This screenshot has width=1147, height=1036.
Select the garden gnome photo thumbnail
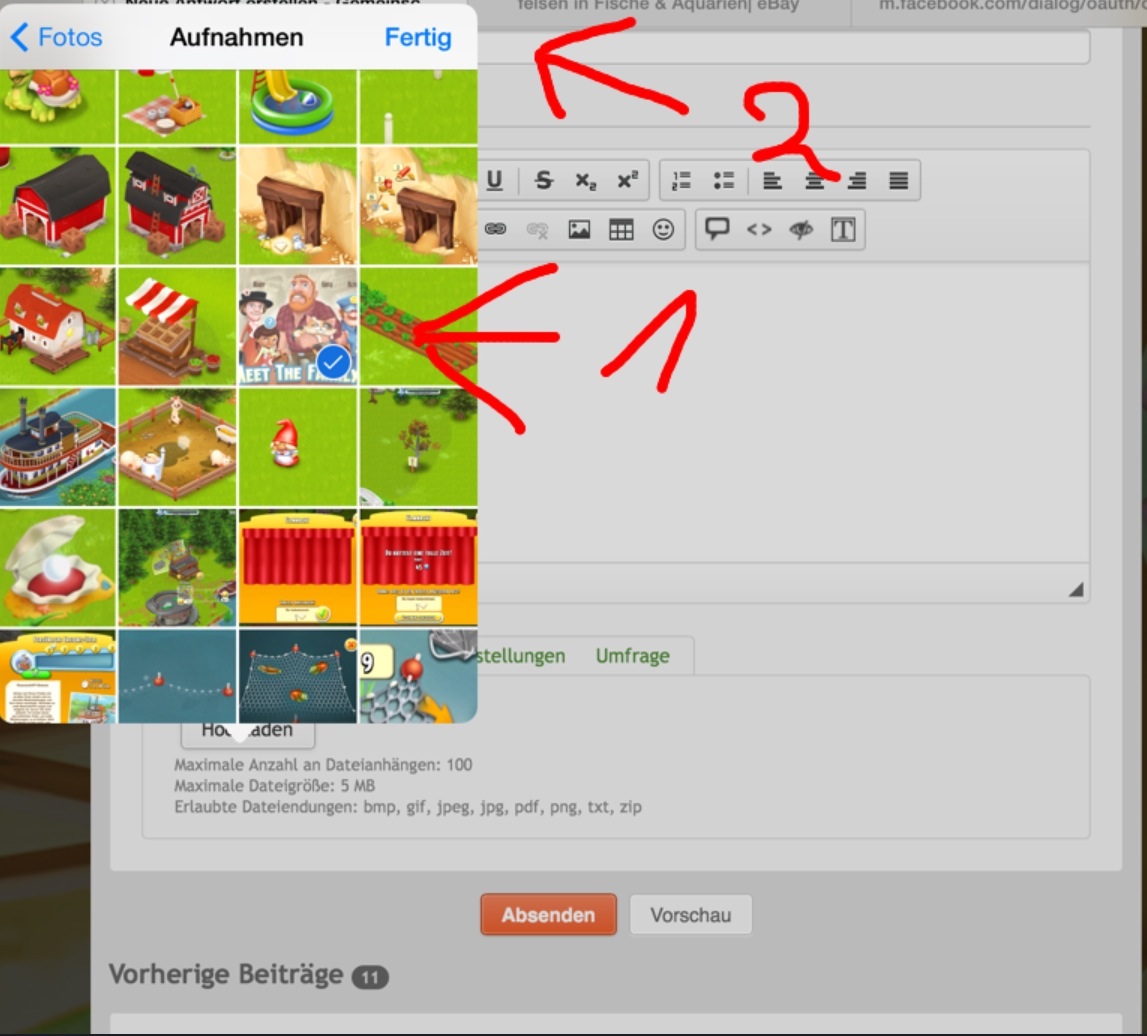(x=298, y=446)
